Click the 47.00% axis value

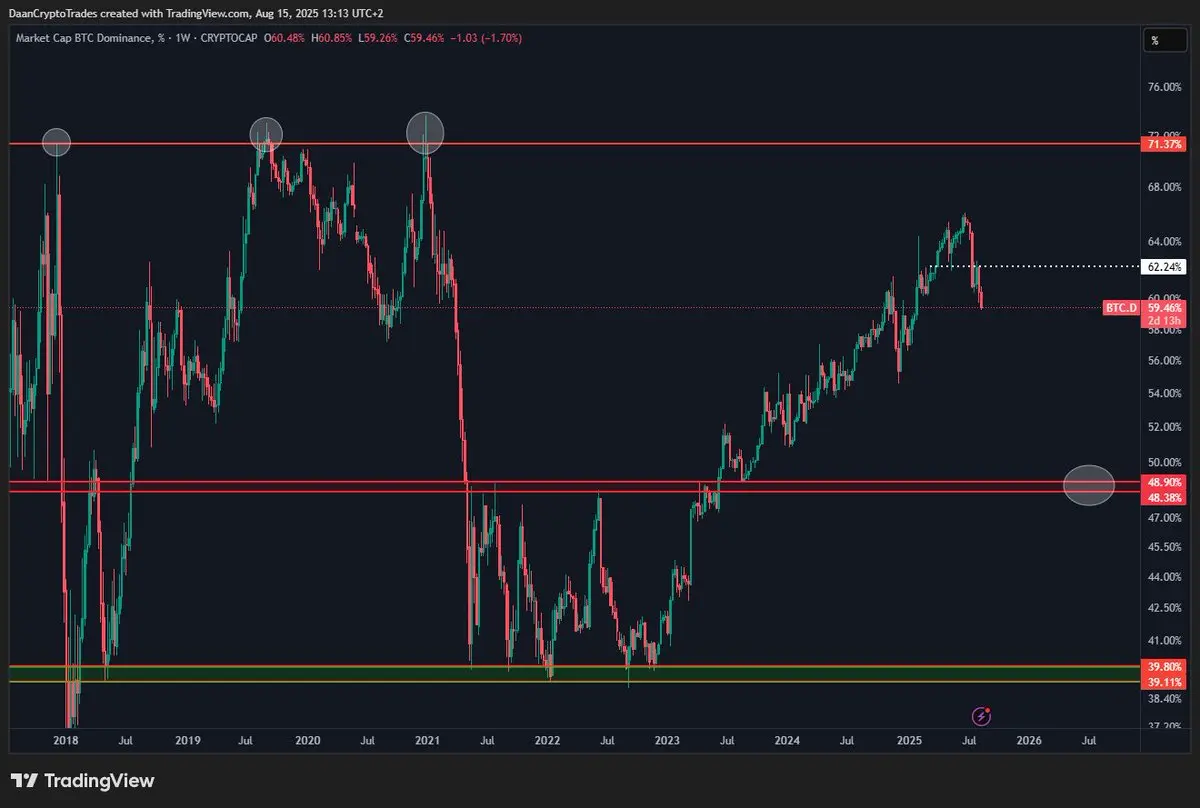pos(1166,518)
